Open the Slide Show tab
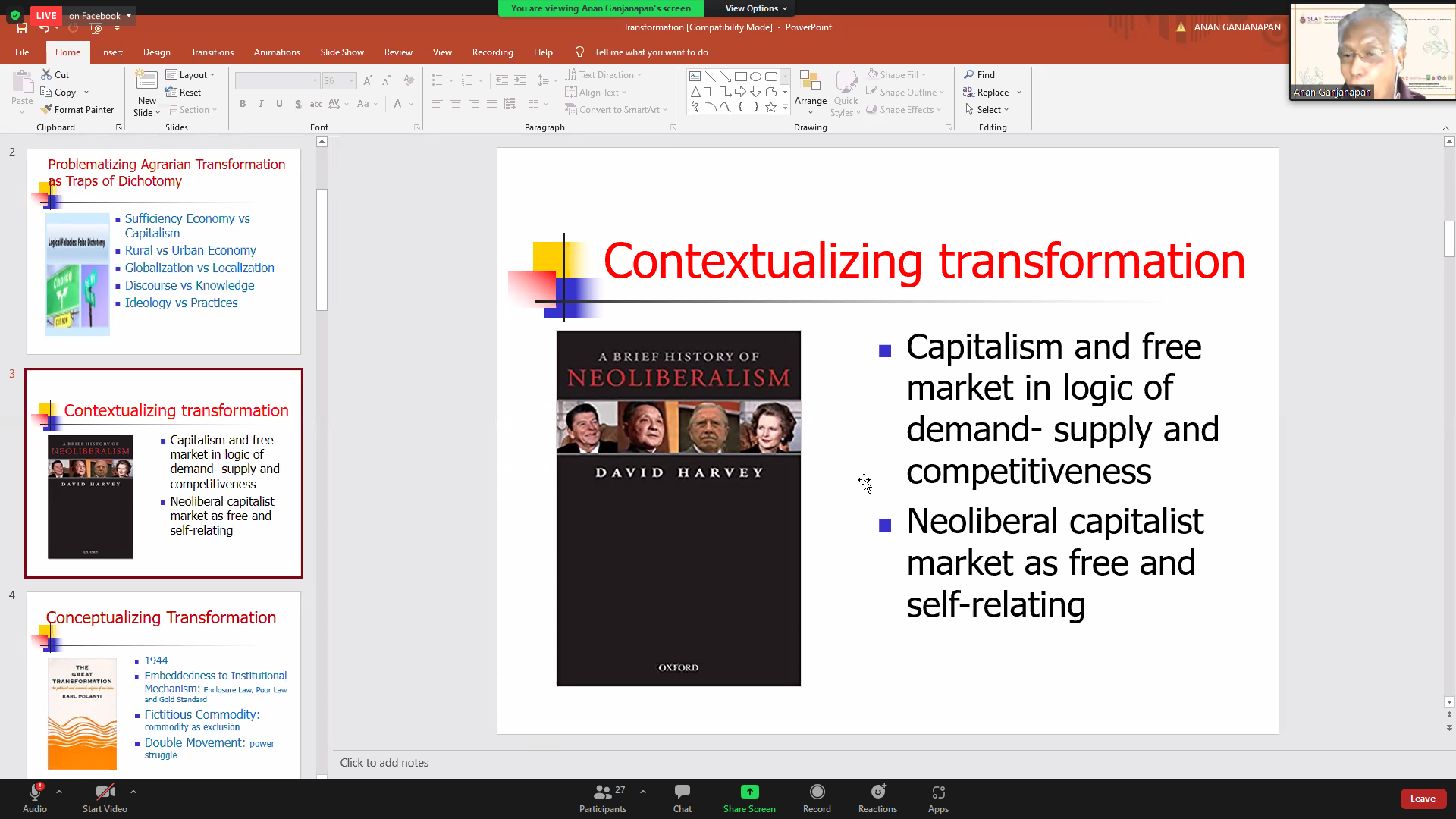The width and height of the screenshot is (1456, 819). pyautogui.click(x=341, y=52)
